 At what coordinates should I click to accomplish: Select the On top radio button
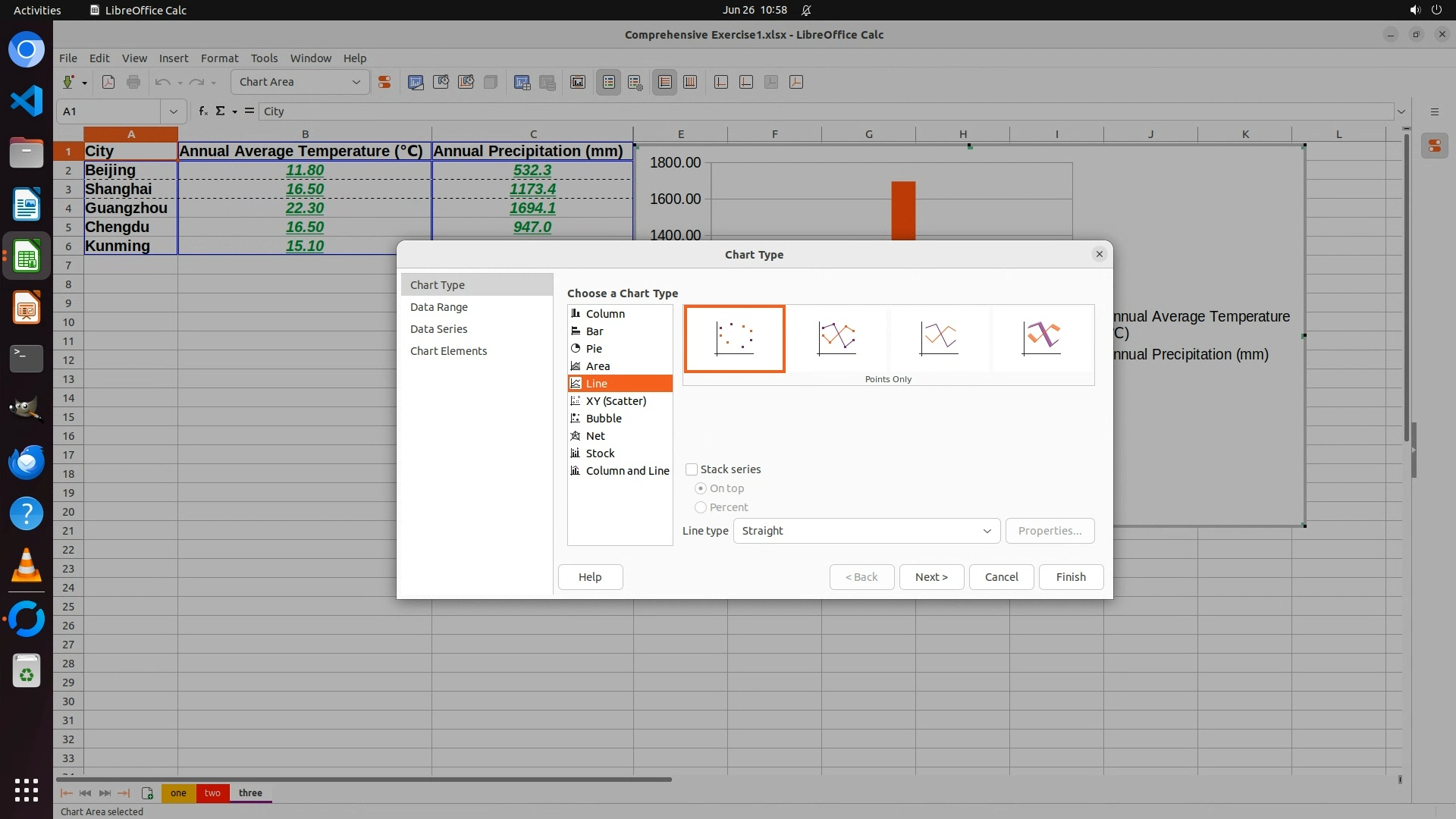coord(701,488)
